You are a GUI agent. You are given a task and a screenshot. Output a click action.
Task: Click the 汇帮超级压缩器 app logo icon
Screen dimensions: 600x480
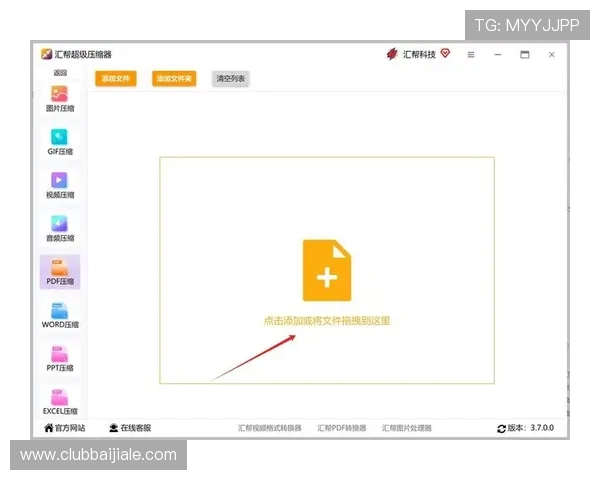(47, 54)
